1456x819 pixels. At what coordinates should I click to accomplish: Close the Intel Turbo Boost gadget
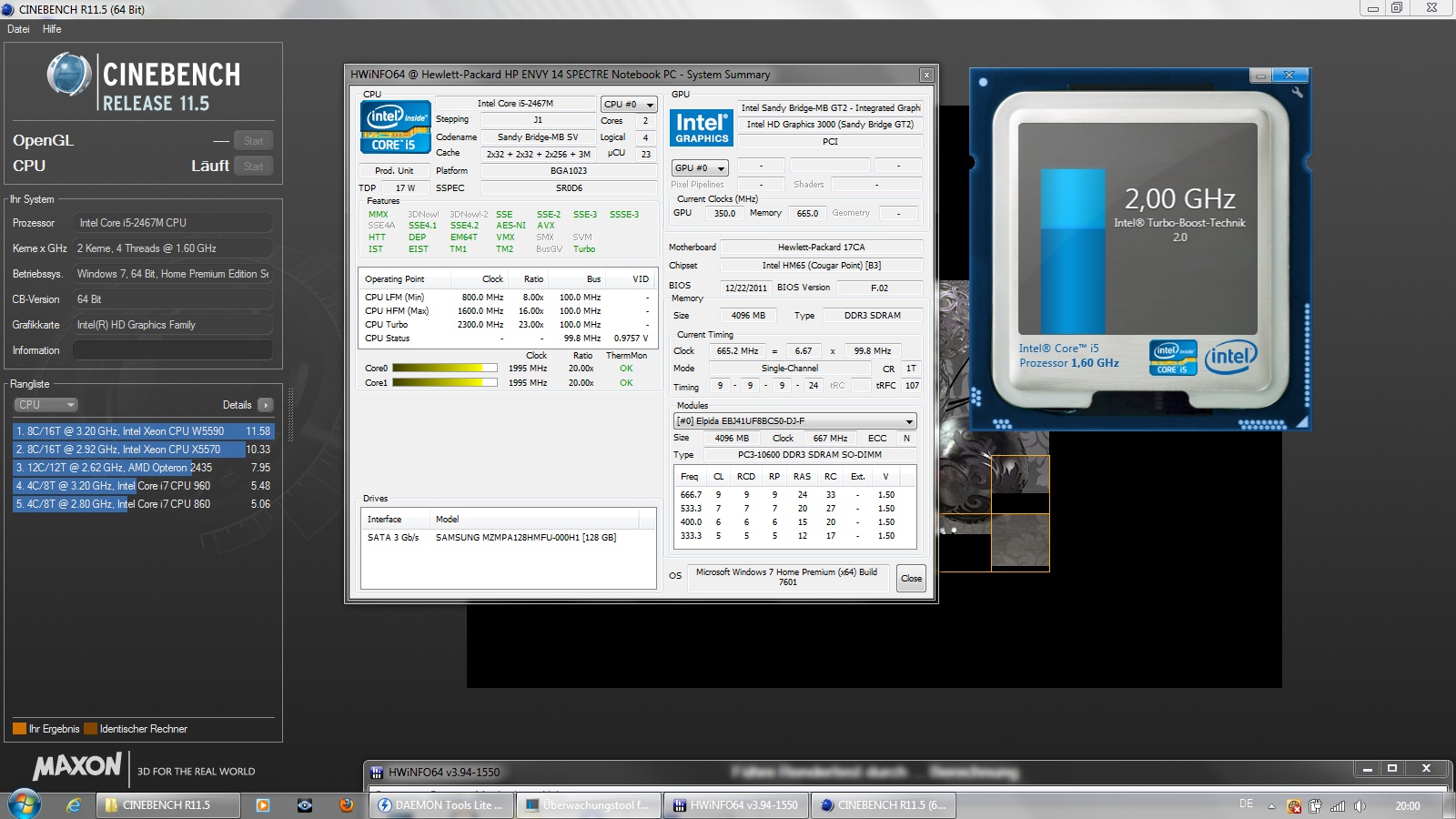pyautogui.click(x=1289, y=76)
